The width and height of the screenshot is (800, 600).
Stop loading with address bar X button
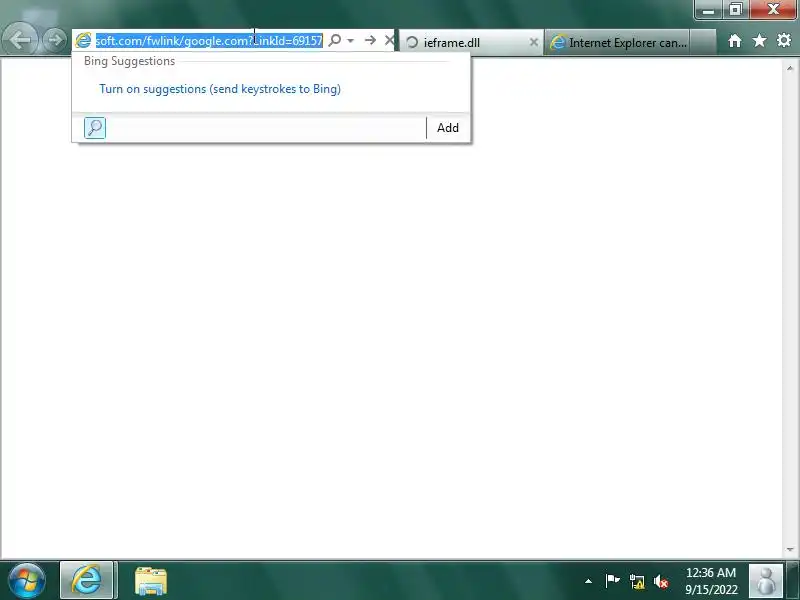[389, 40]
